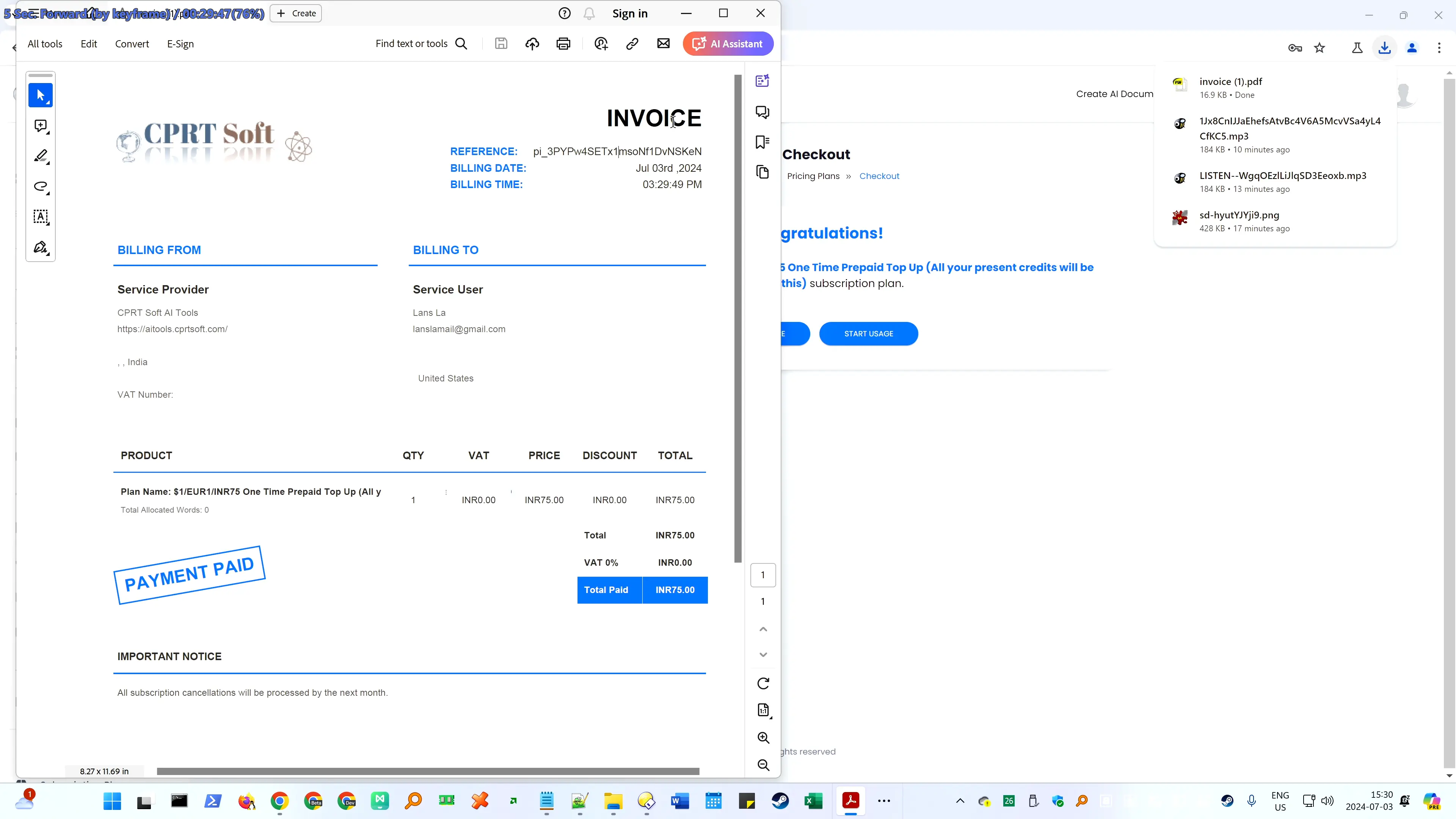
Task: Open the Edit menu
Action: coord(89,44)
